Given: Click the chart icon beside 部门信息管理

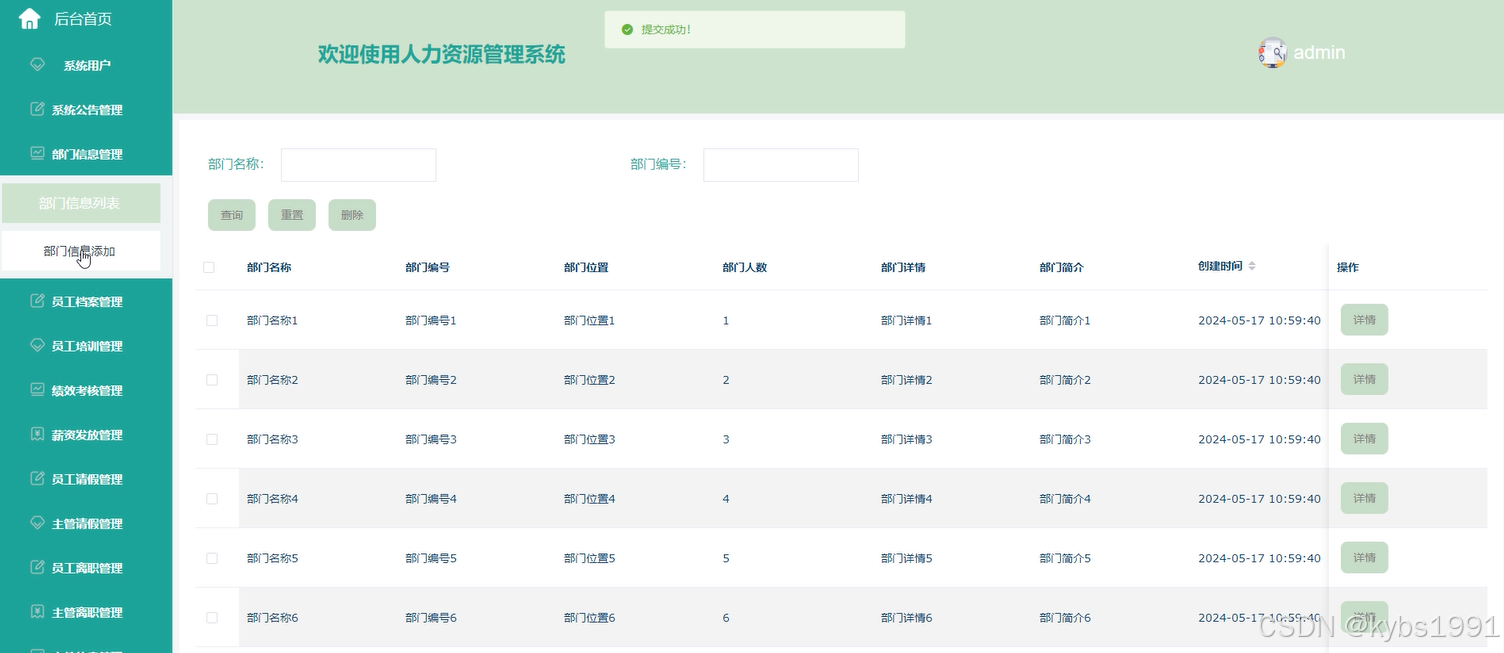Looking at the screenshot, I should [x=37, y=153].
